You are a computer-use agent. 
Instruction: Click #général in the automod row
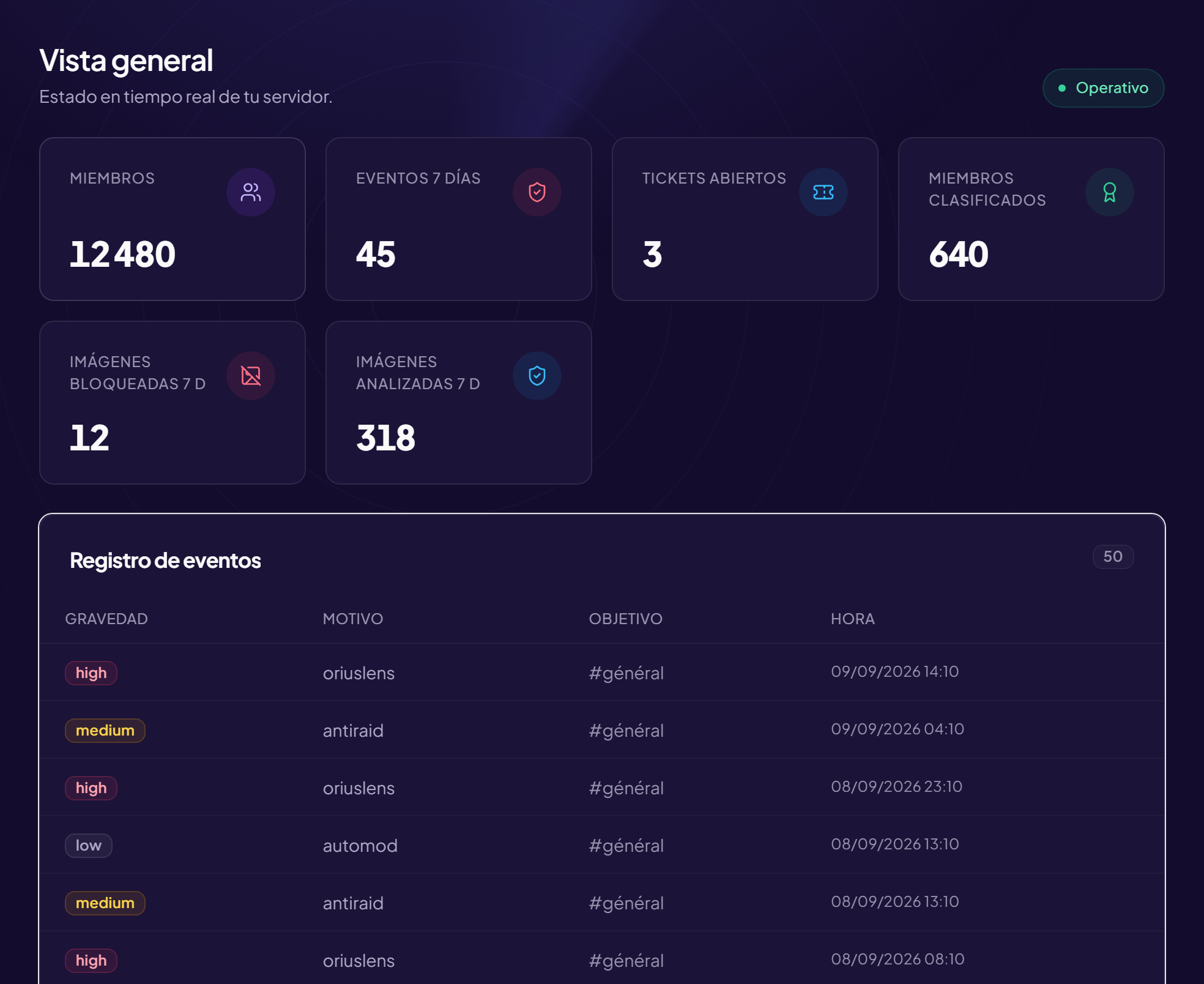point(626,846)
